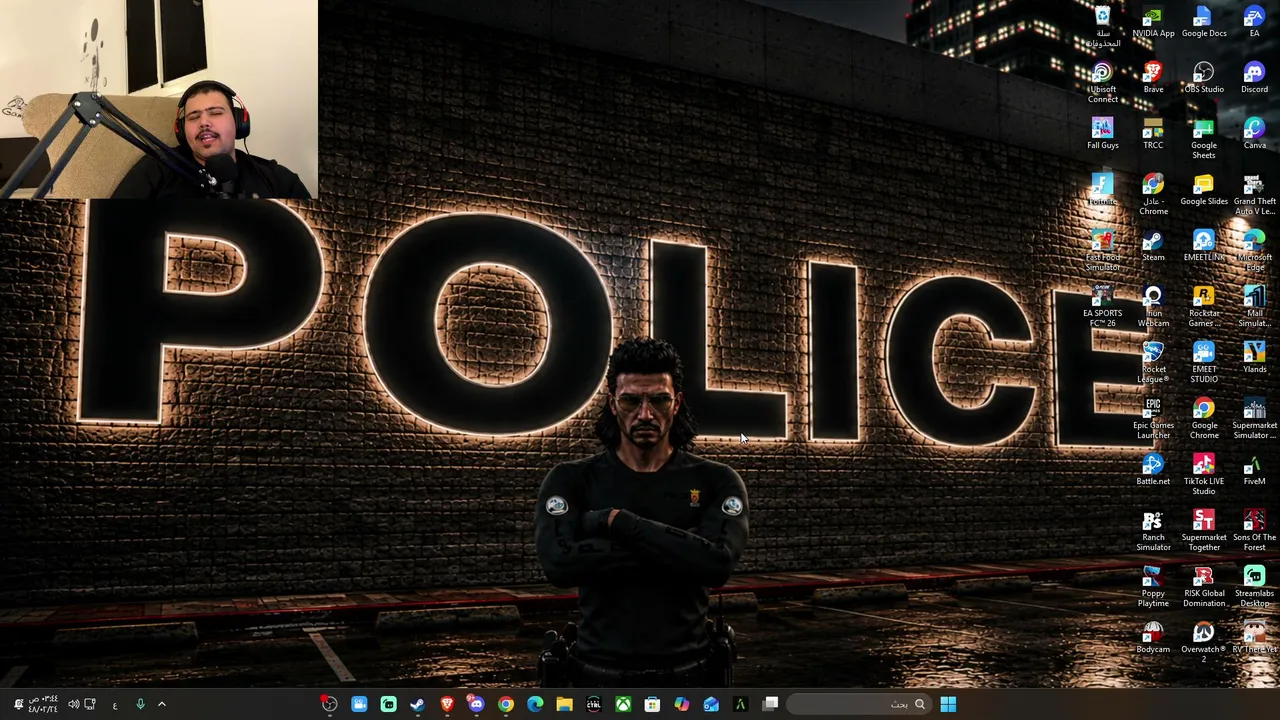Click the Ranch Simulator desktop icon
The width and height of the screenshot is (1280, 720).
pyautogui.click(x=1153, y=531)
